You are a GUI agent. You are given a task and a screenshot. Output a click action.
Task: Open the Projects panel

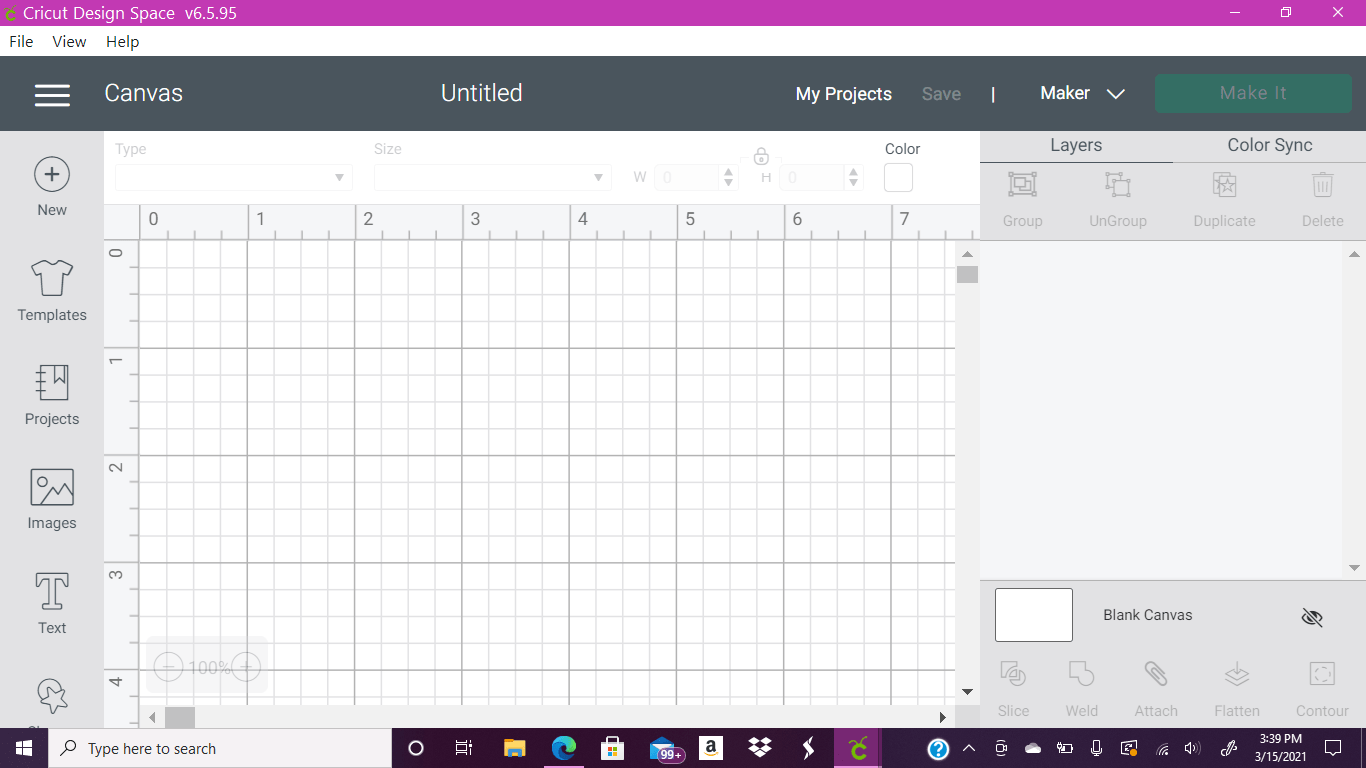click(x=51, y=393)
